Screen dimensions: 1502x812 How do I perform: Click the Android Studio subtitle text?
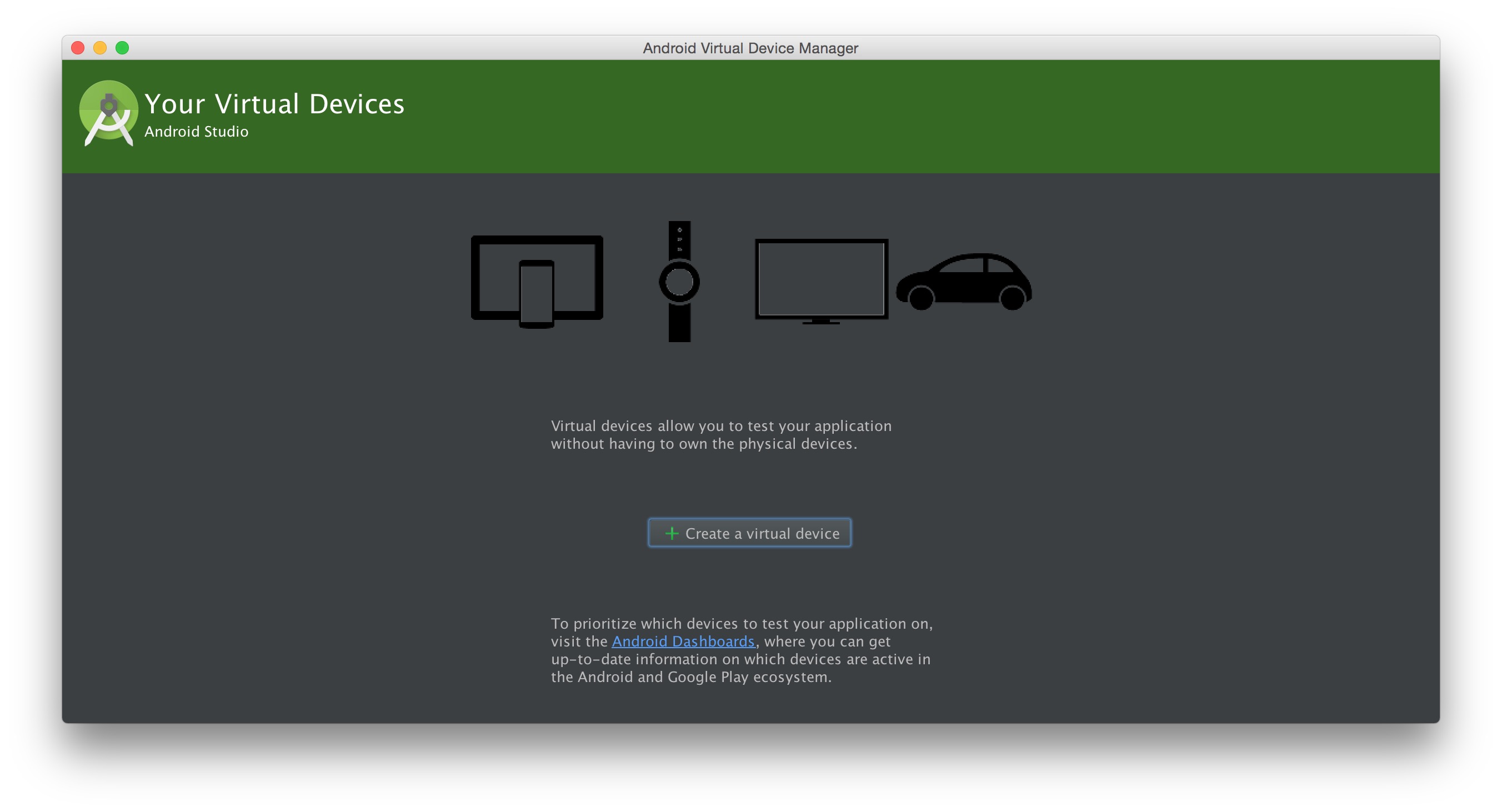click(x=197, y=132)
